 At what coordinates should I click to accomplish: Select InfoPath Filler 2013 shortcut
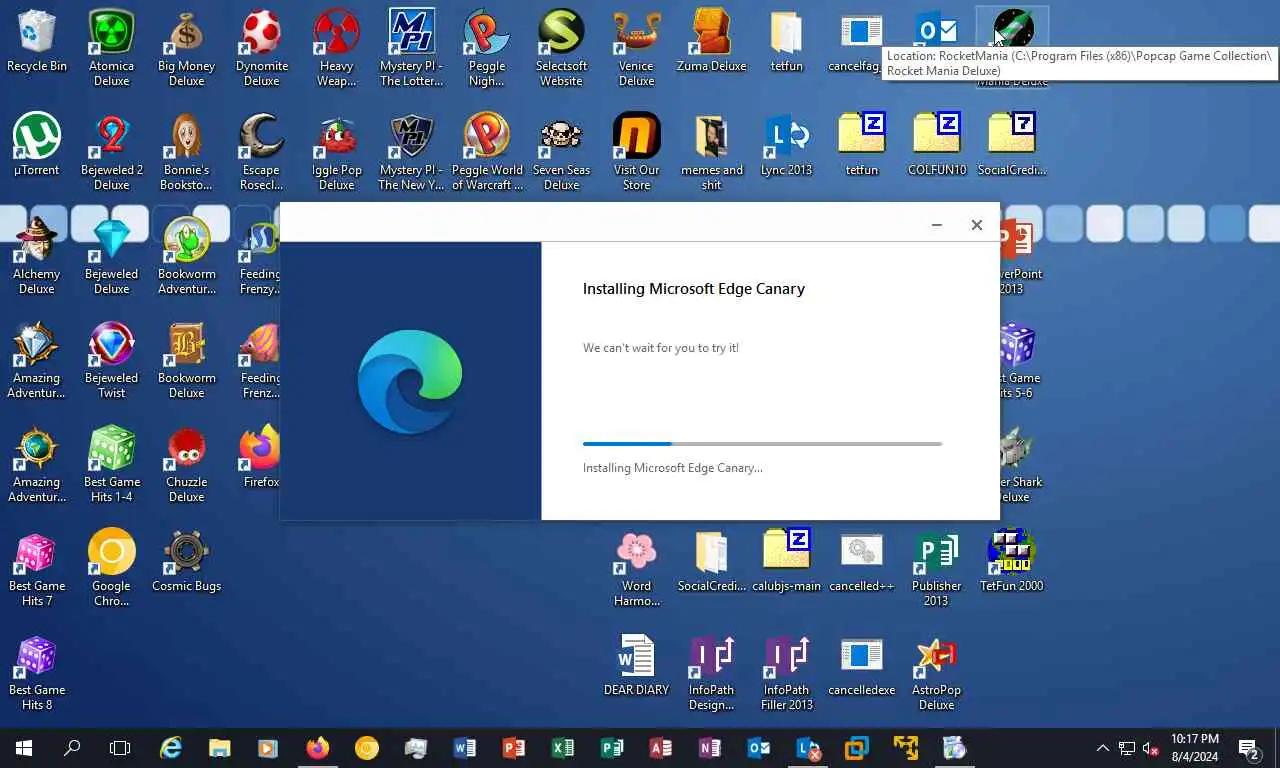tap(786, 672)
